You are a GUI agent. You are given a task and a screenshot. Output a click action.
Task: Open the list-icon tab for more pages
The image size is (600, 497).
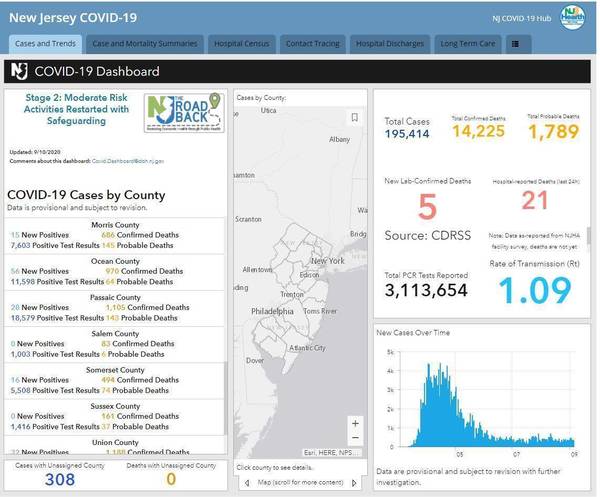click(x=515, y=44)
